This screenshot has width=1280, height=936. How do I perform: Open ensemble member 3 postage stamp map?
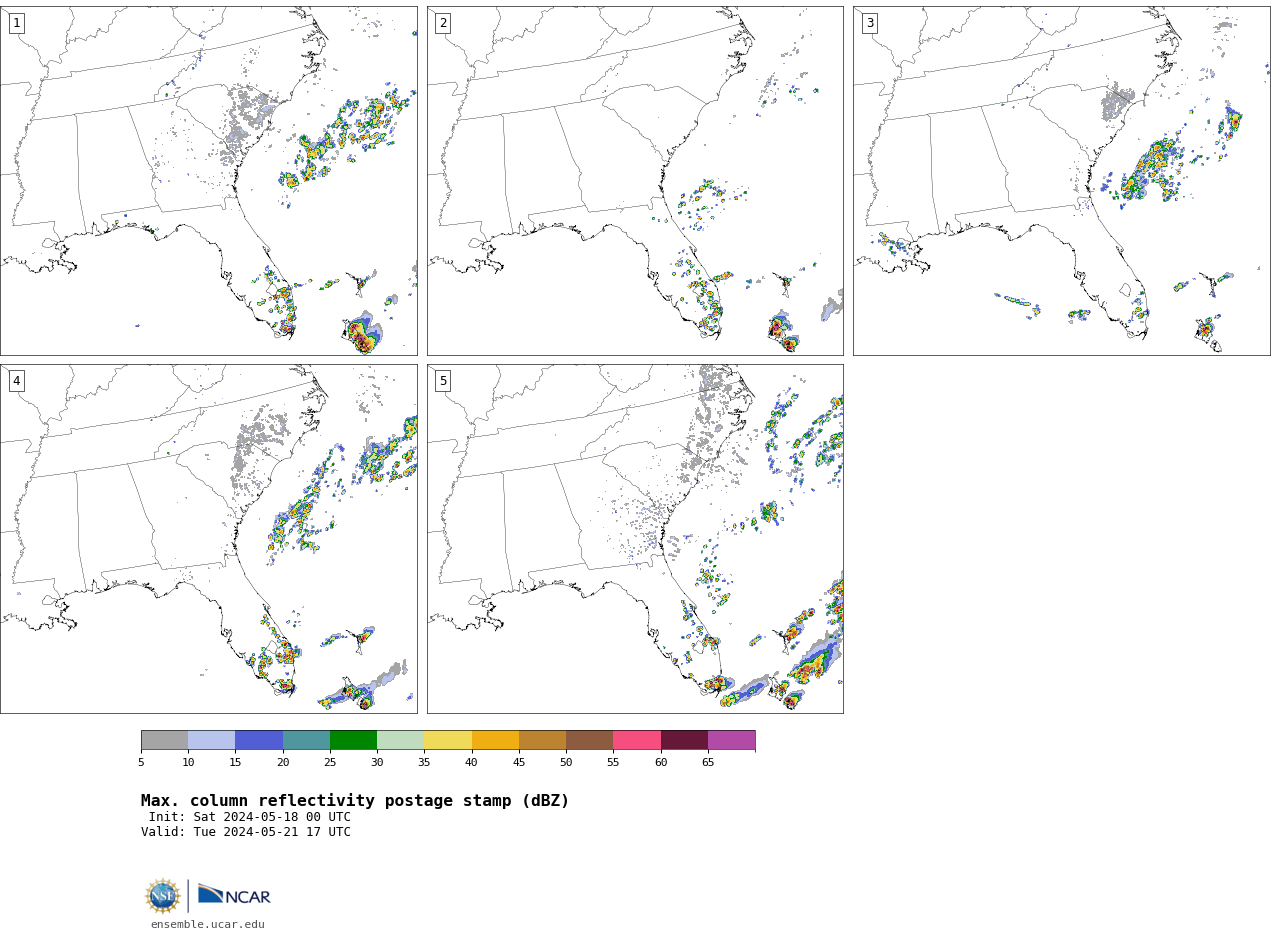[1062, 181]
